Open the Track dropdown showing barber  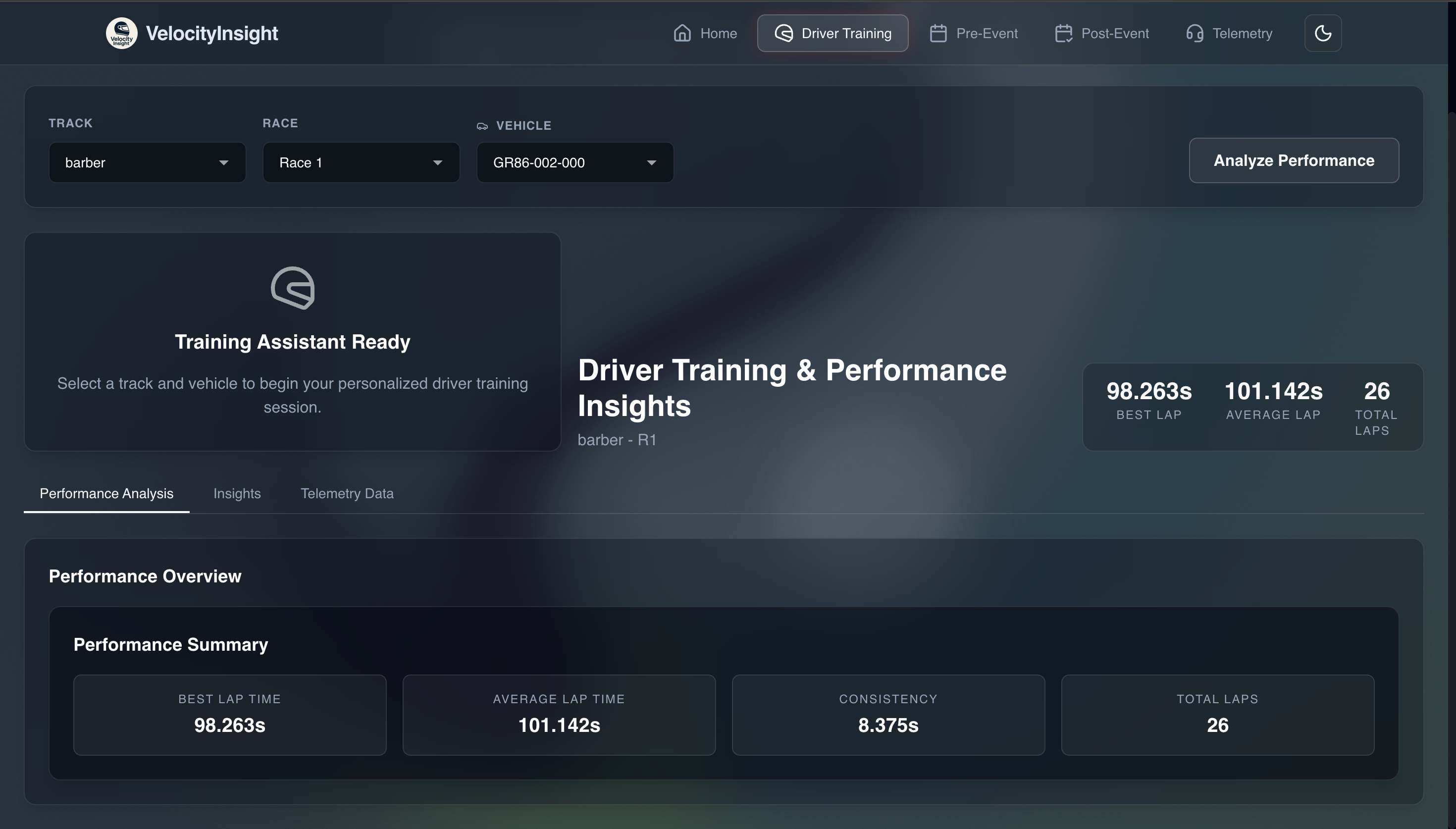tap(147, 163)
